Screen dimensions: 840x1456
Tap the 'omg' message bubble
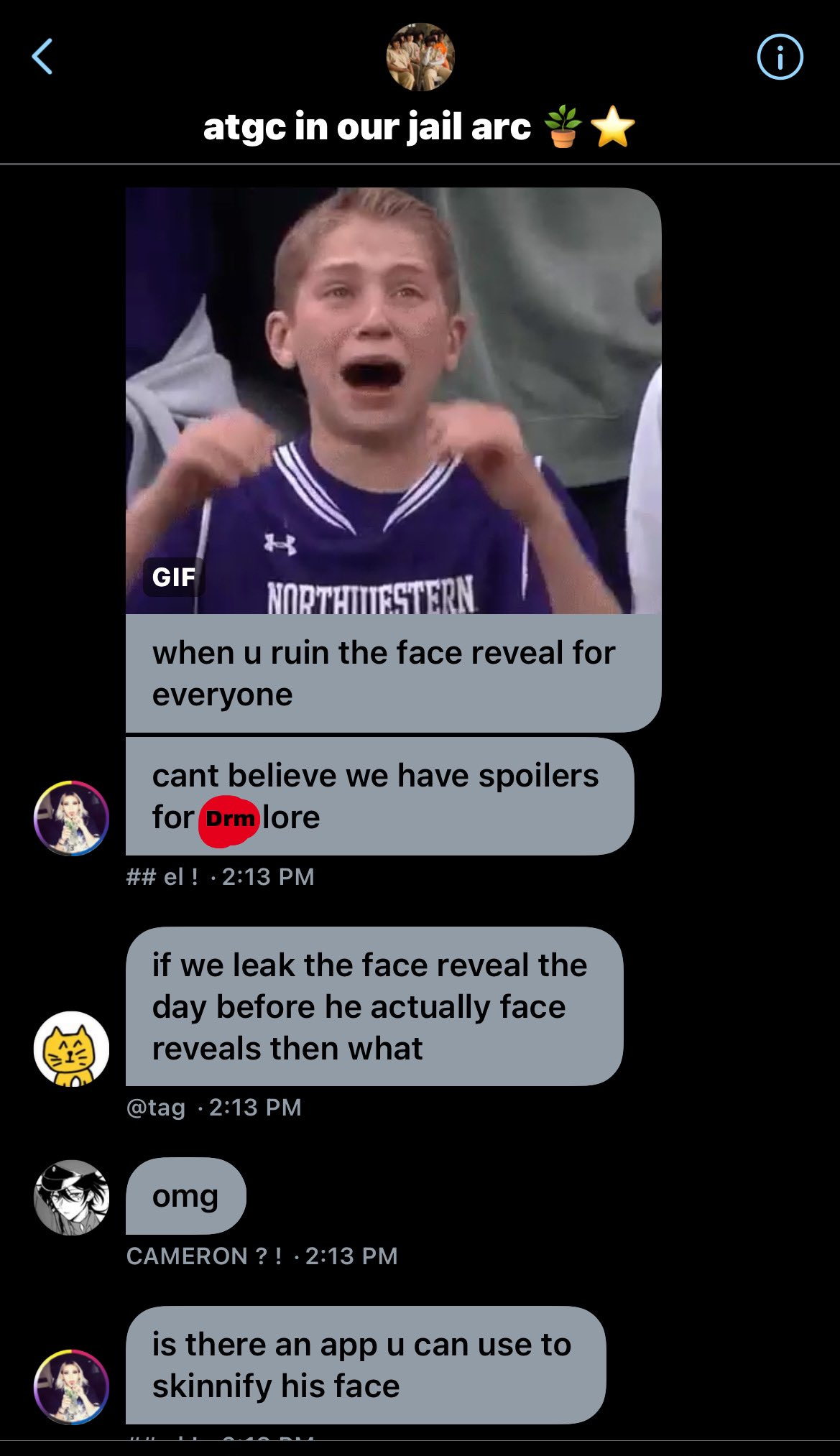[186, 1196]
